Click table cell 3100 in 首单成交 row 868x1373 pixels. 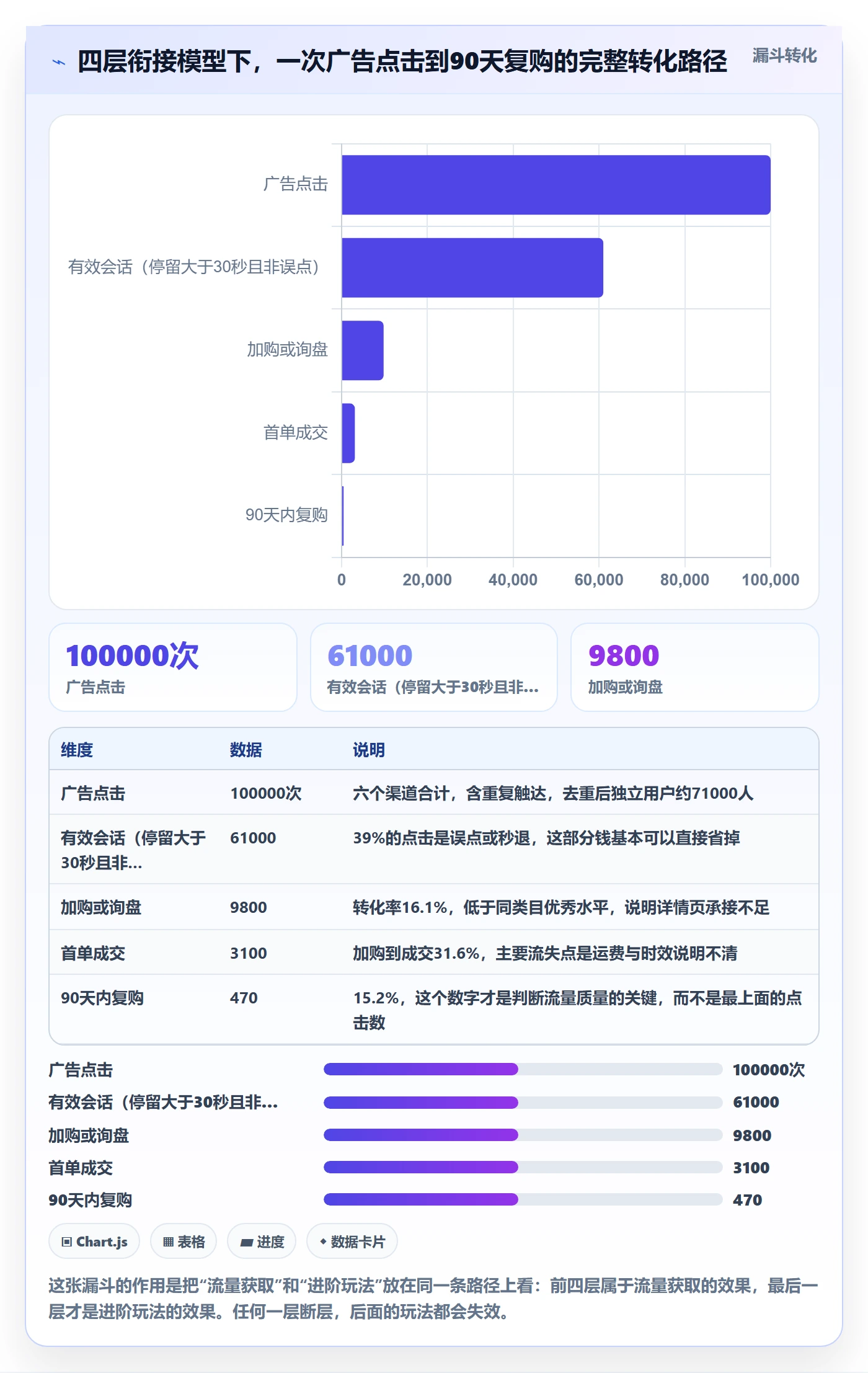point(249,953)
